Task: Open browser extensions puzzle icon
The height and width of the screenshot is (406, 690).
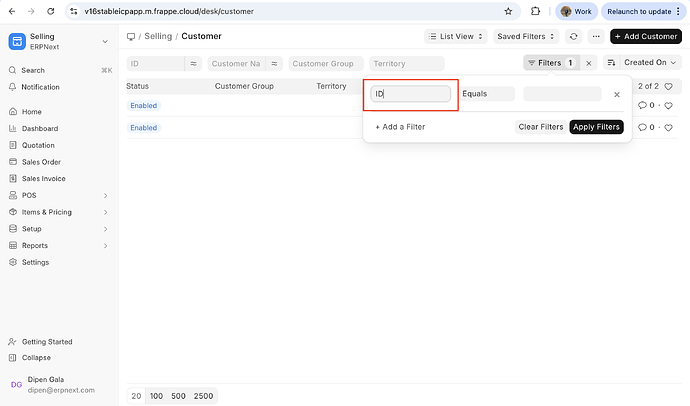Action: (536, 11)
